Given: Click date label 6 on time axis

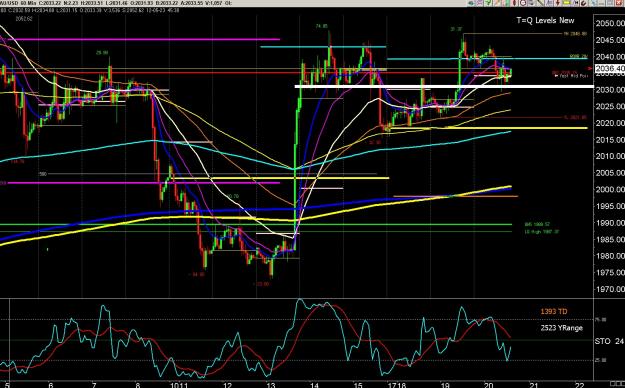Looking at the screenshot, I should (51, 385).
